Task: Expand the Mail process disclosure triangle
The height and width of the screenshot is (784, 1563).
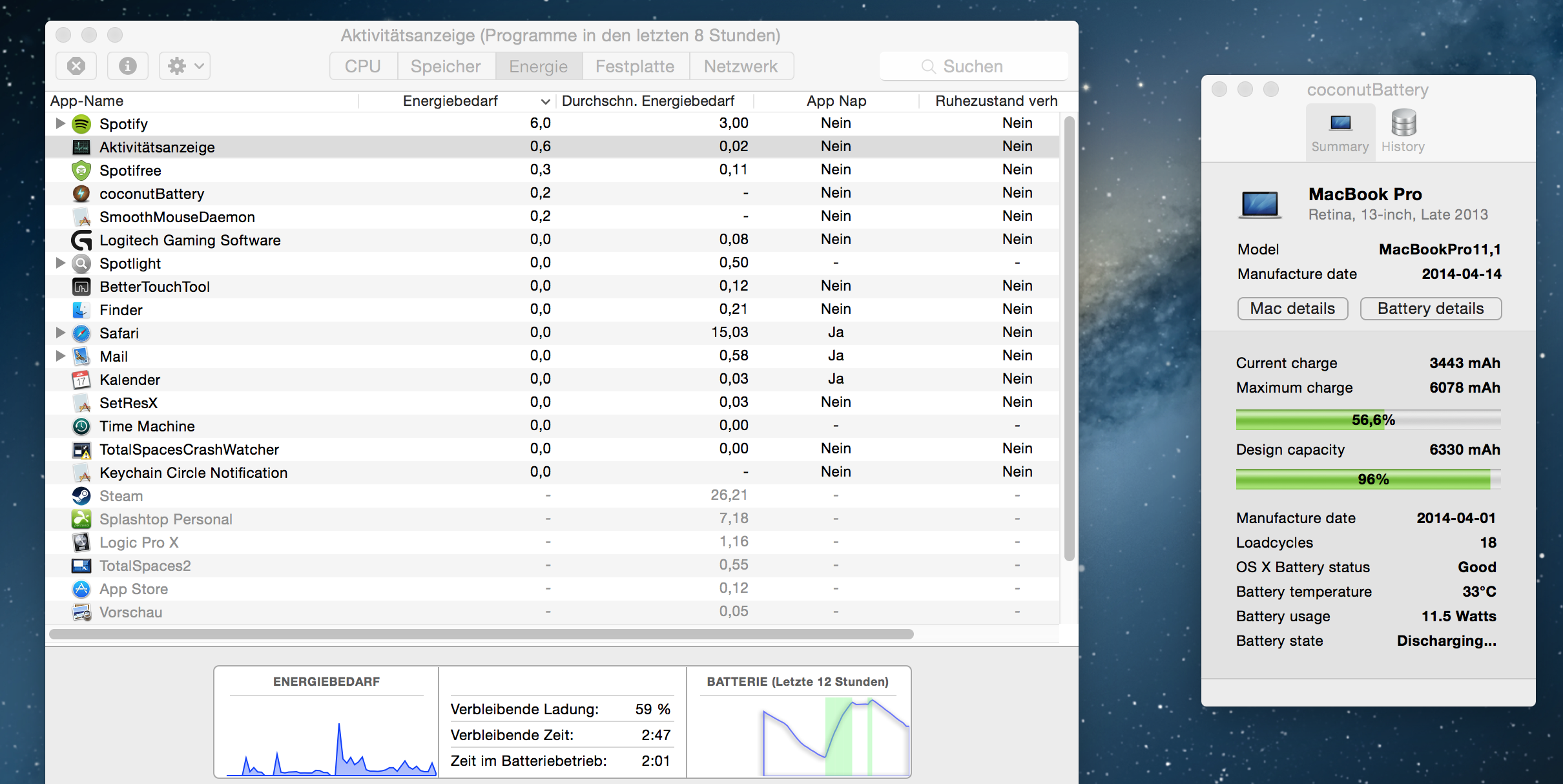Action: [x=60, y=356]
